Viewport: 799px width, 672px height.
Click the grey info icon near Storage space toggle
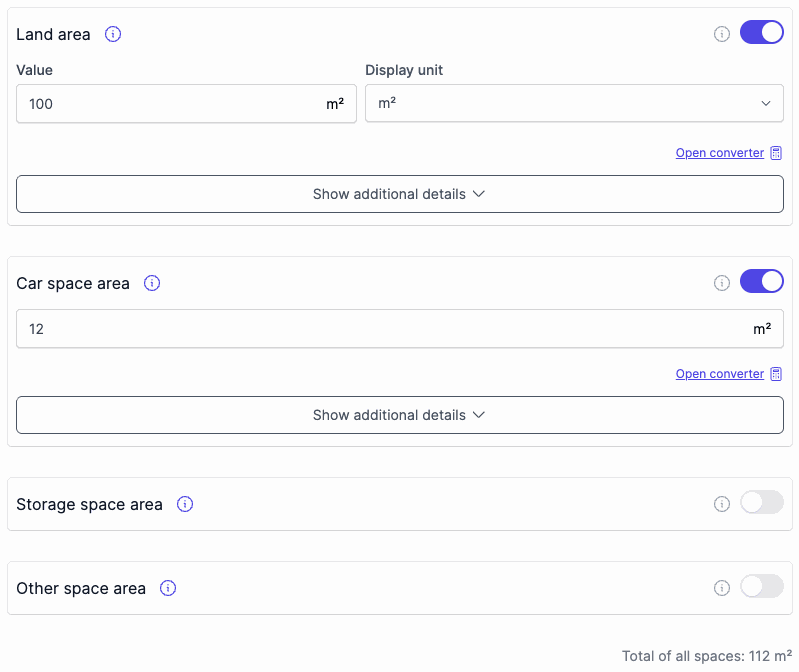(722, 504)
